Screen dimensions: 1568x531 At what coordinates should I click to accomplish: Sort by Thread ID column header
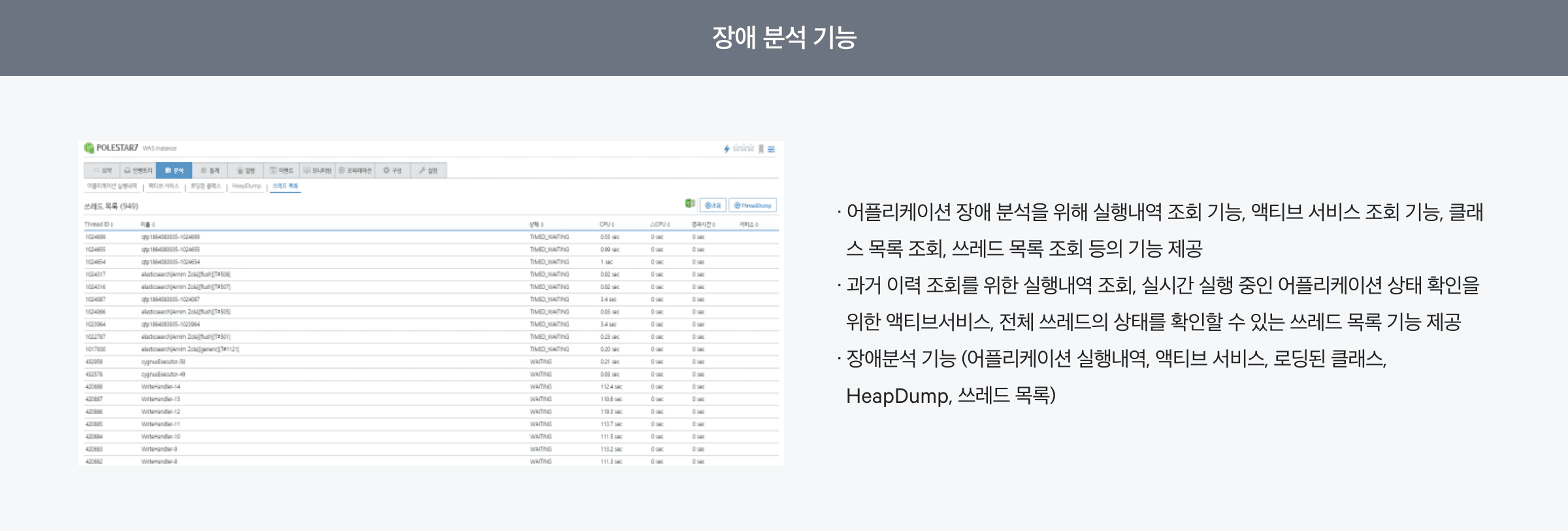coord(98,224)
